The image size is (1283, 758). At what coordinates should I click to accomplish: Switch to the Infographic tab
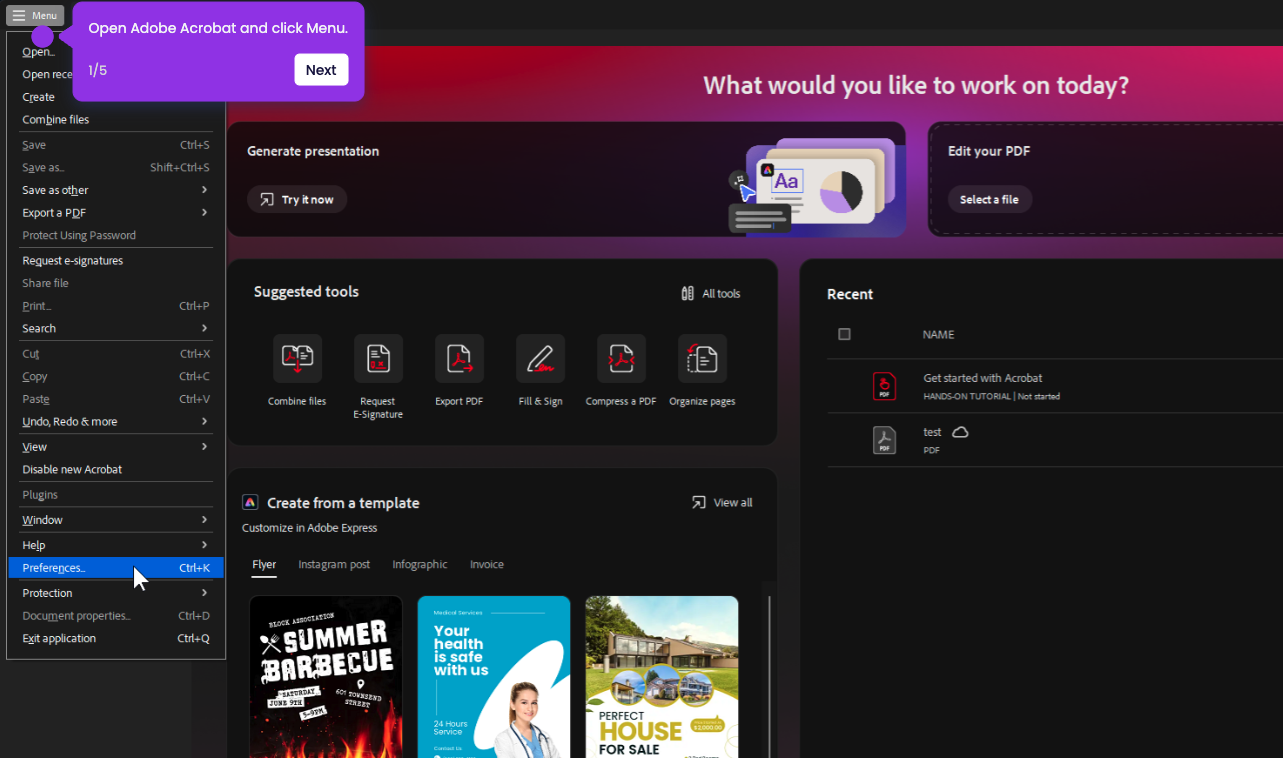click(x=420, y=564)
